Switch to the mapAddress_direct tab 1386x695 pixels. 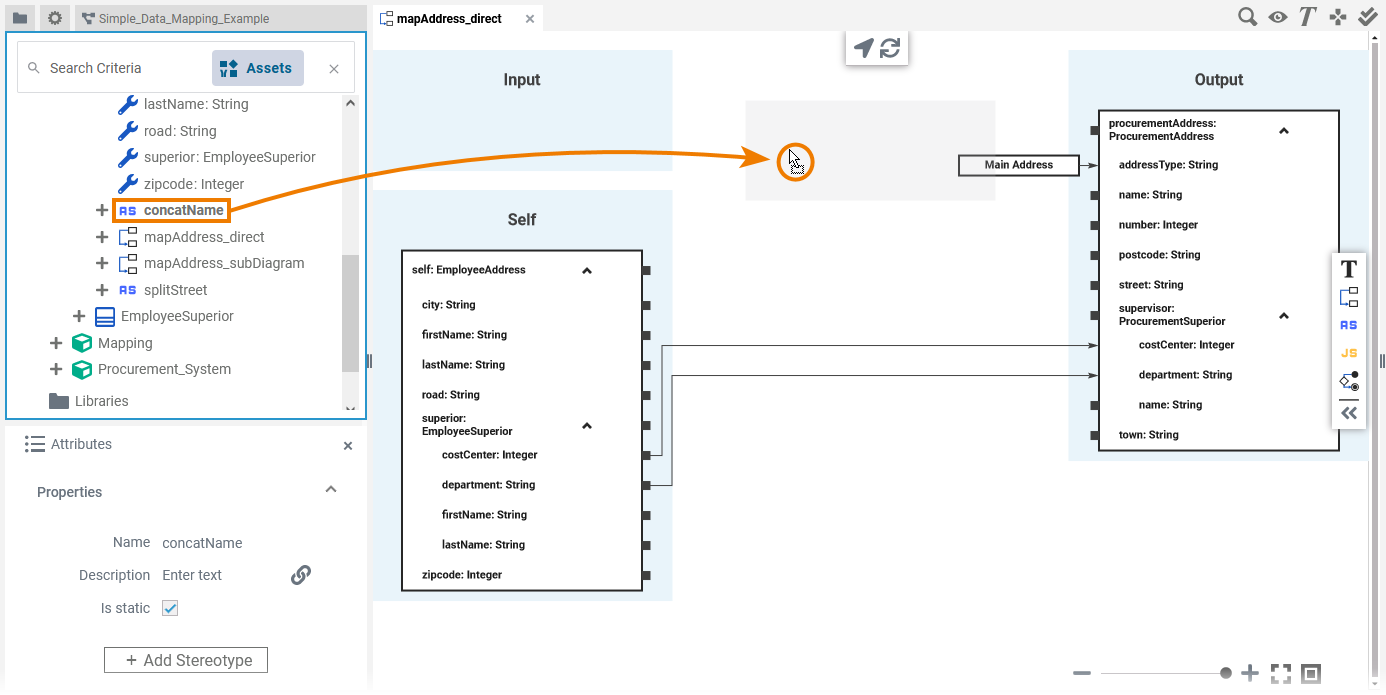tap(450, 17)
